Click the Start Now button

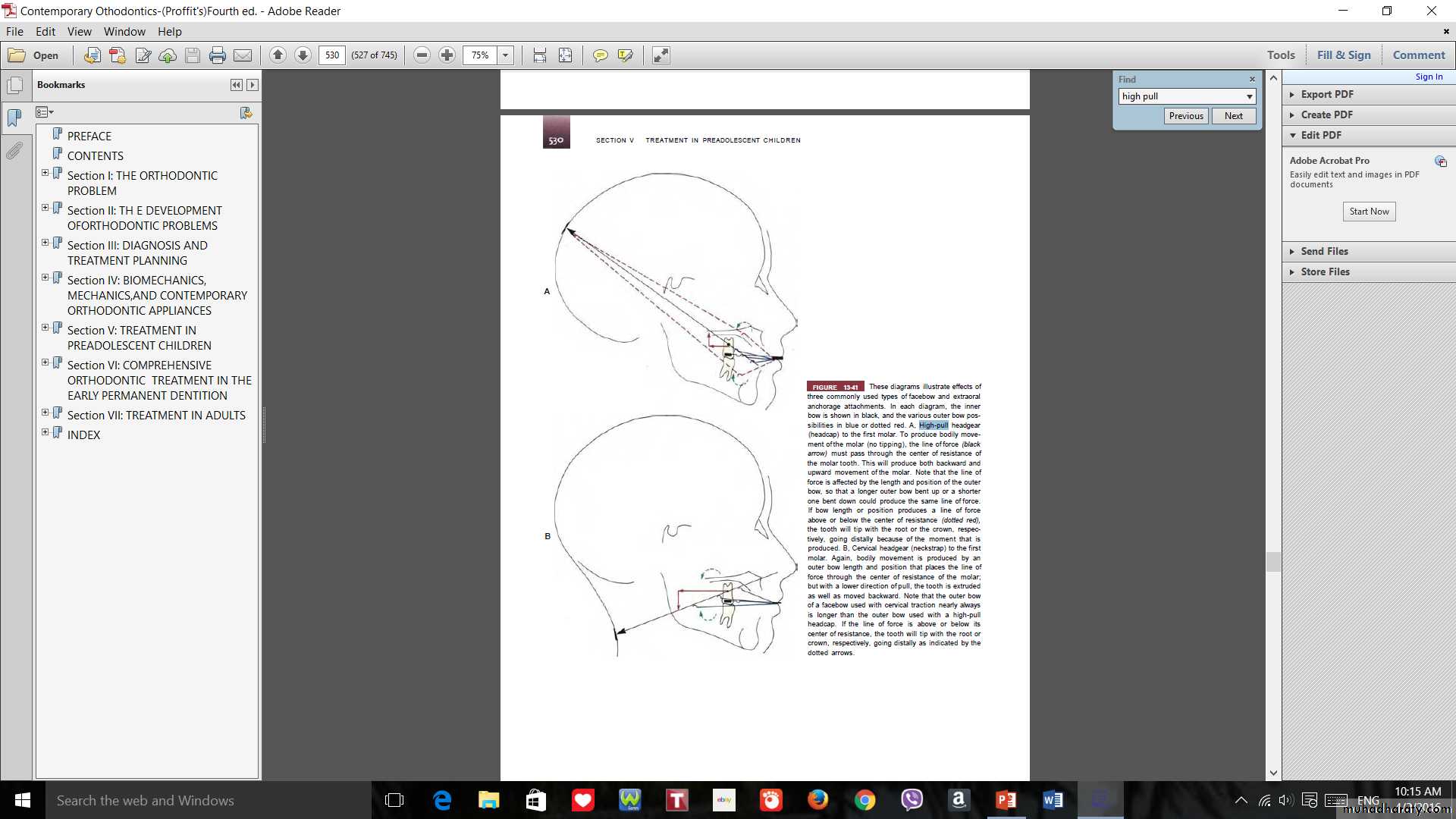coord(1369,212)
